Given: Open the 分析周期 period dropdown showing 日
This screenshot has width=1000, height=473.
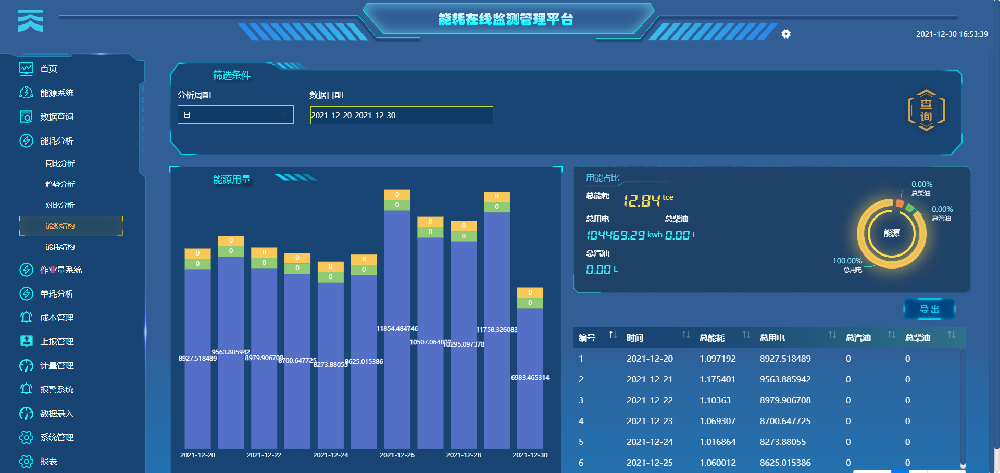Looking at the screenshot, I should tap(235, 115).
